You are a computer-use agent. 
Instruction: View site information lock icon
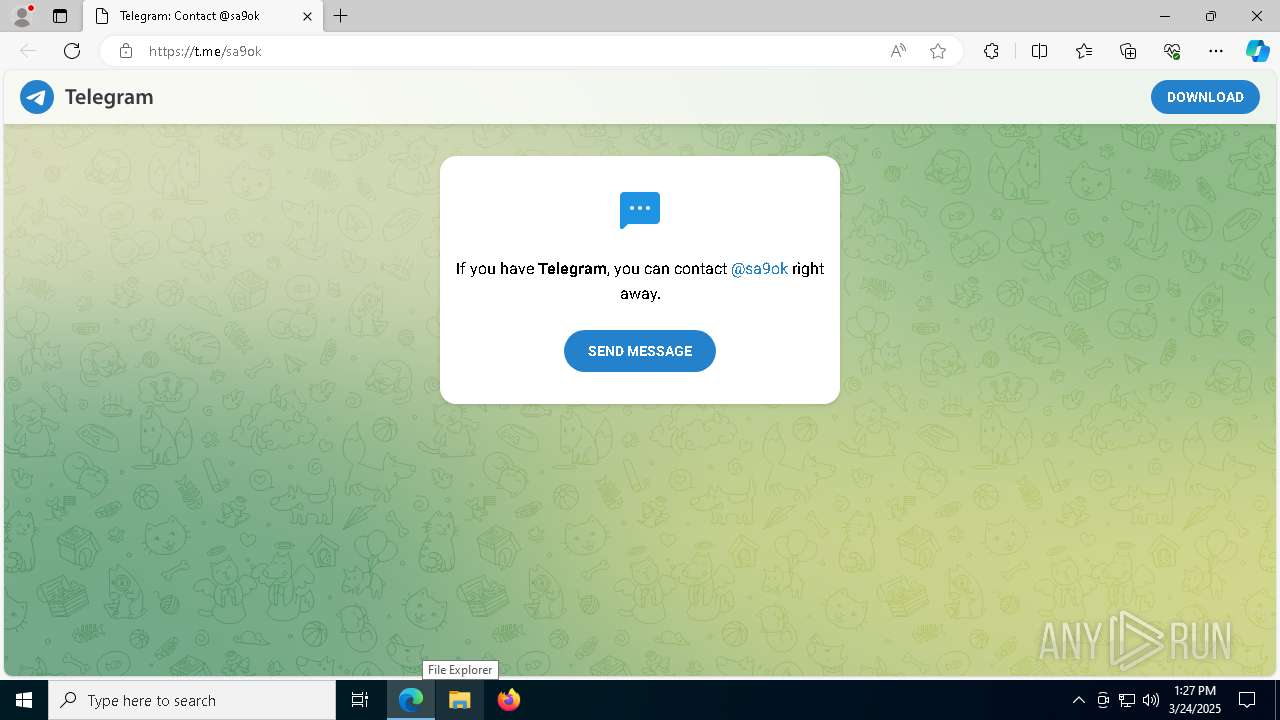pyautogui.click(x=126, y=51)
